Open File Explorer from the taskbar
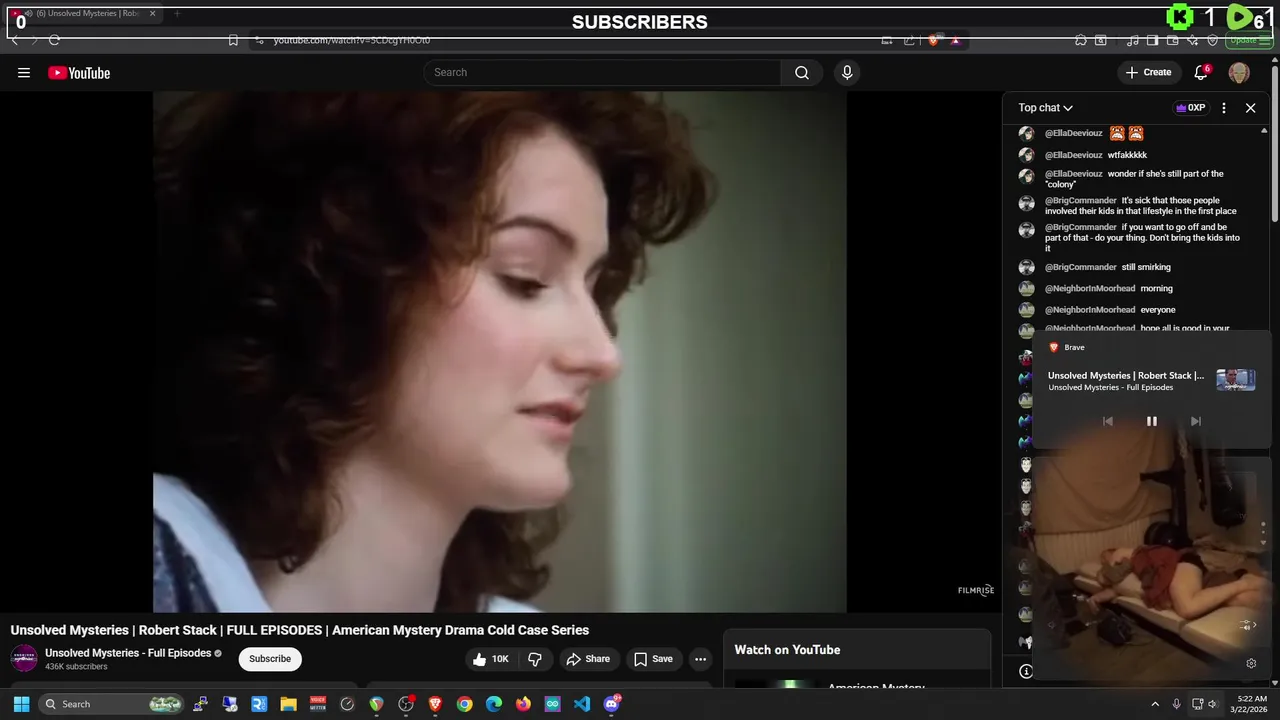This screenshot has width=1280, height=720. [x=288, y=704]
